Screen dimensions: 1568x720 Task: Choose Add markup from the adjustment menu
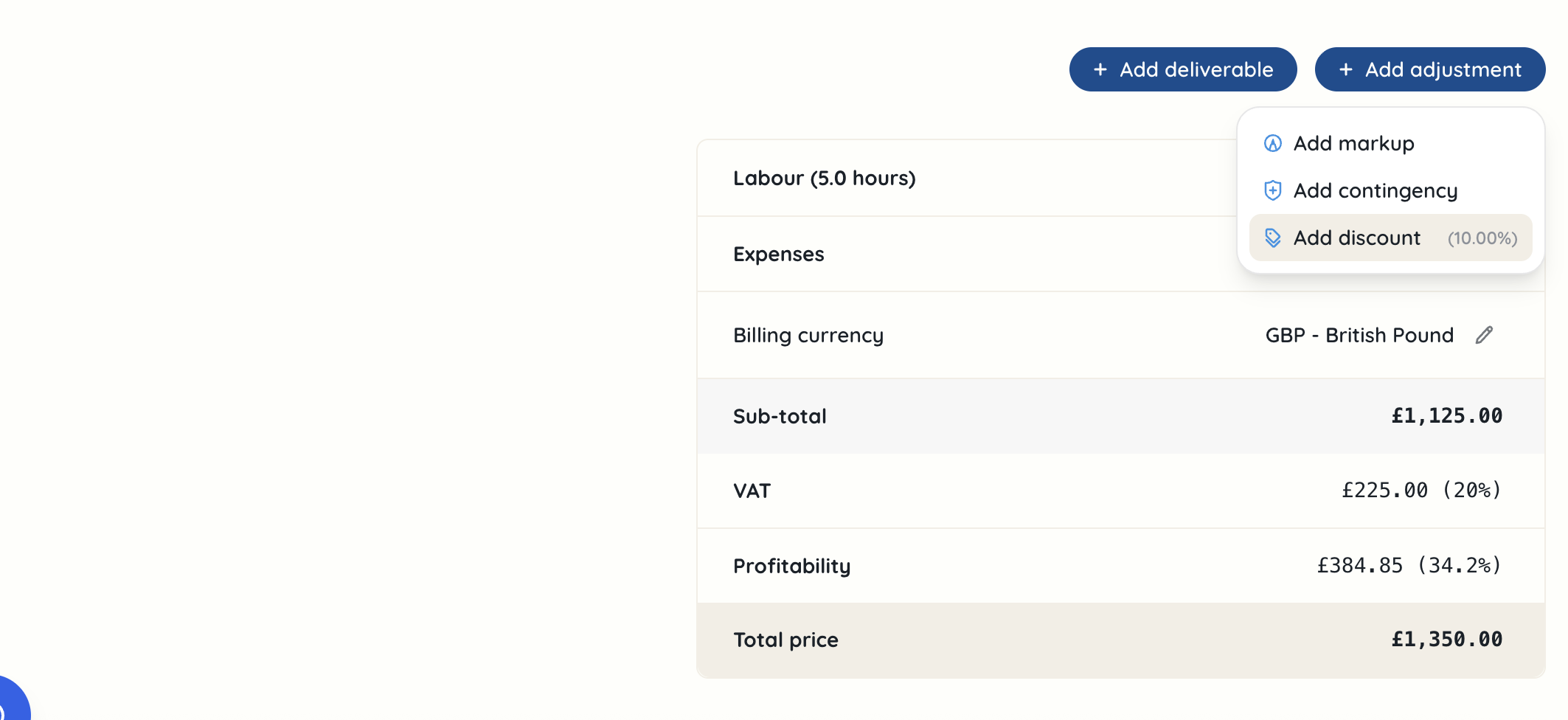pyautogui.click(x=1355, y=143)
